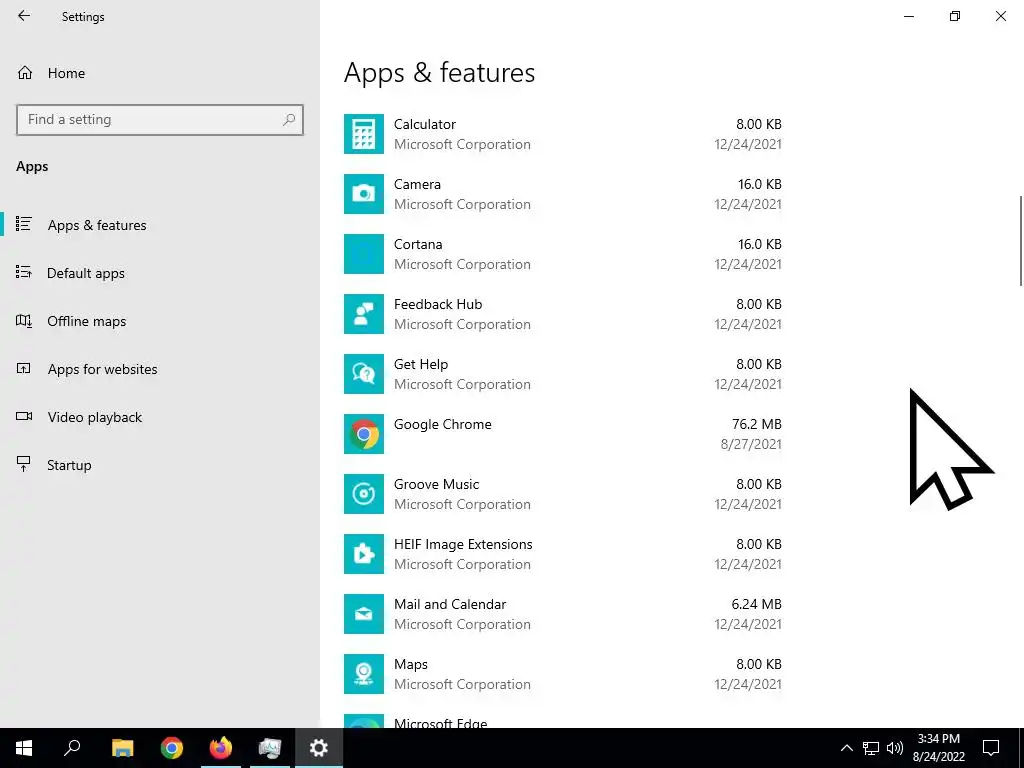Open network status in system tray

[871, 748]
